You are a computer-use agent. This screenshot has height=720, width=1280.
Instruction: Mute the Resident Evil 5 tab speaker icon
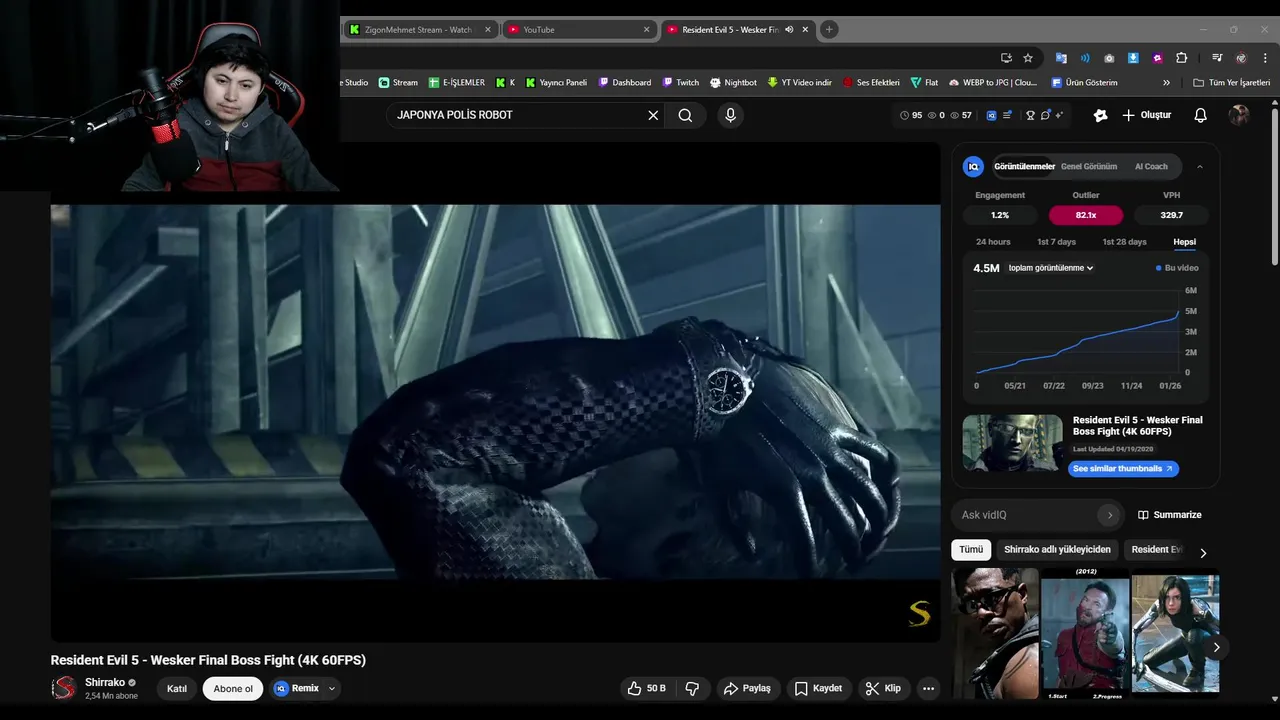click(x=789, y=30)
